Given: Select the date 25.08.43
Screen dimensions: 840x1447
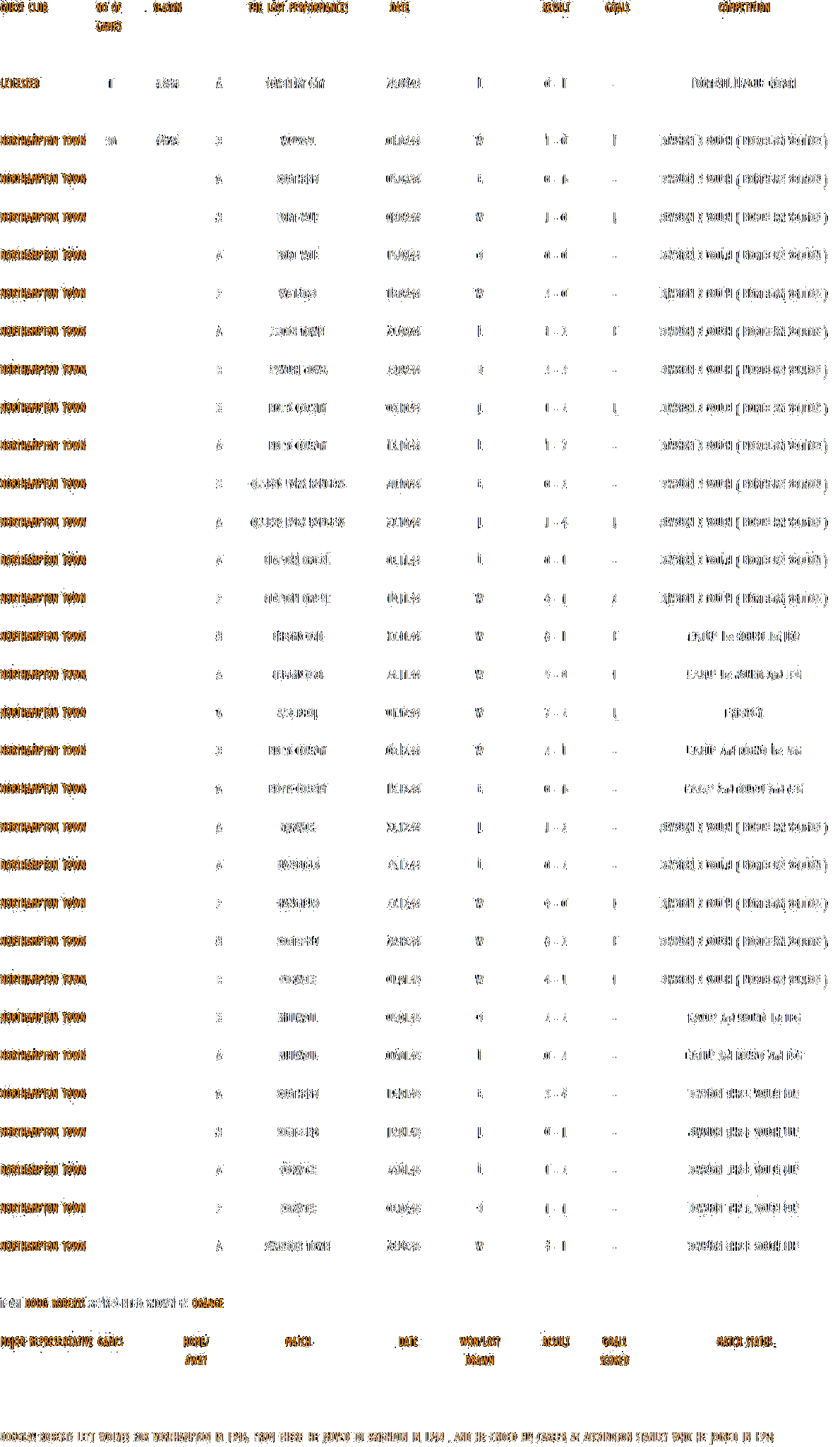Looking at the screenshot, I should click(403, 84).
